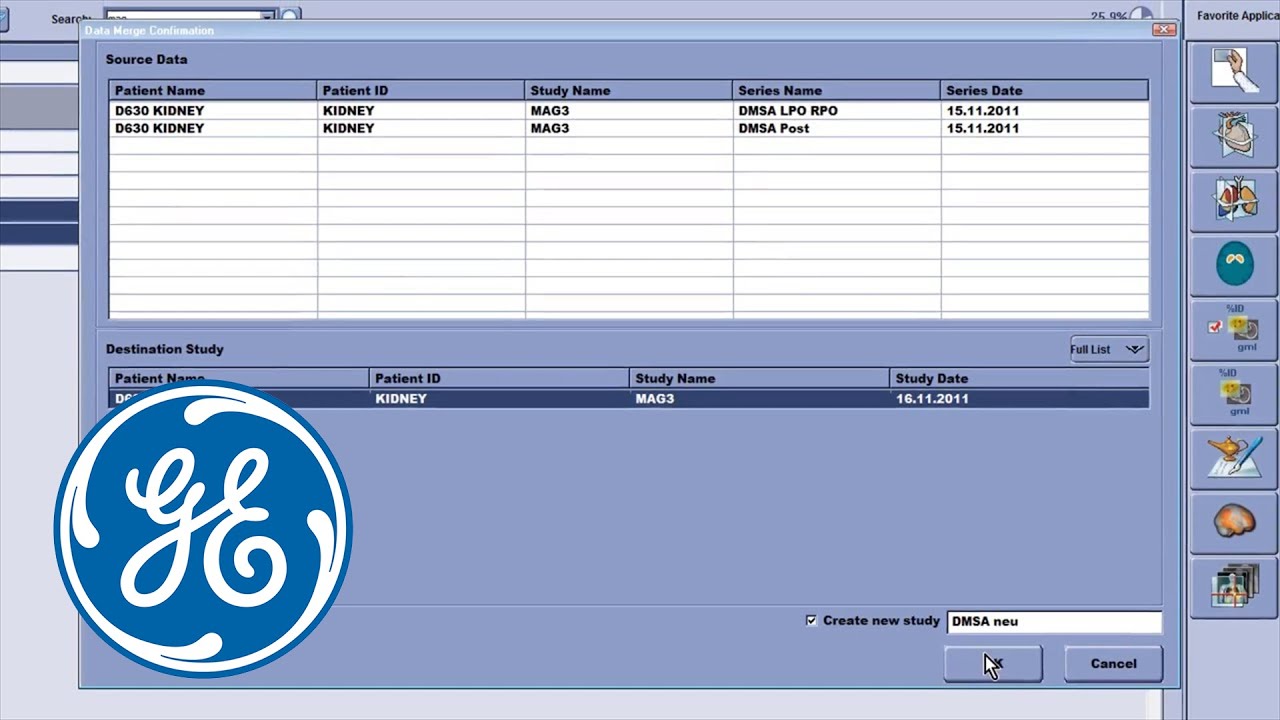Open the stacked images with crosshair application
Screen dimensions: 1280x720
point(1233,587)
